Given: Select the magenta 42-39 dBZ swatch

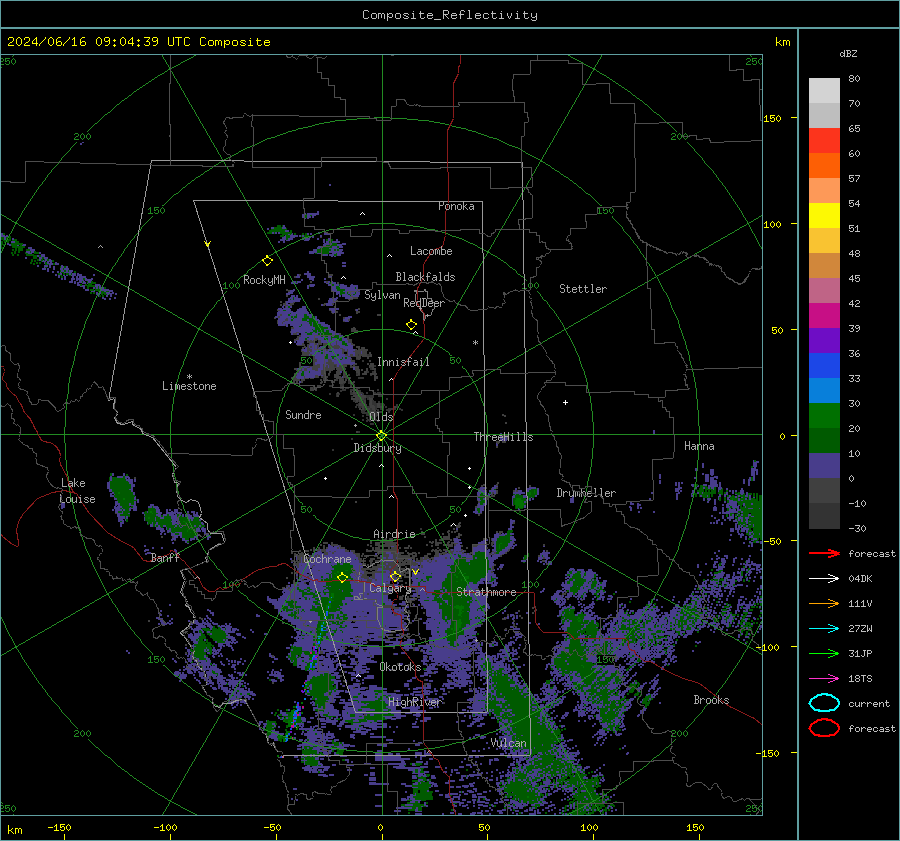Looking at the screenshot, I should point(824,316).
